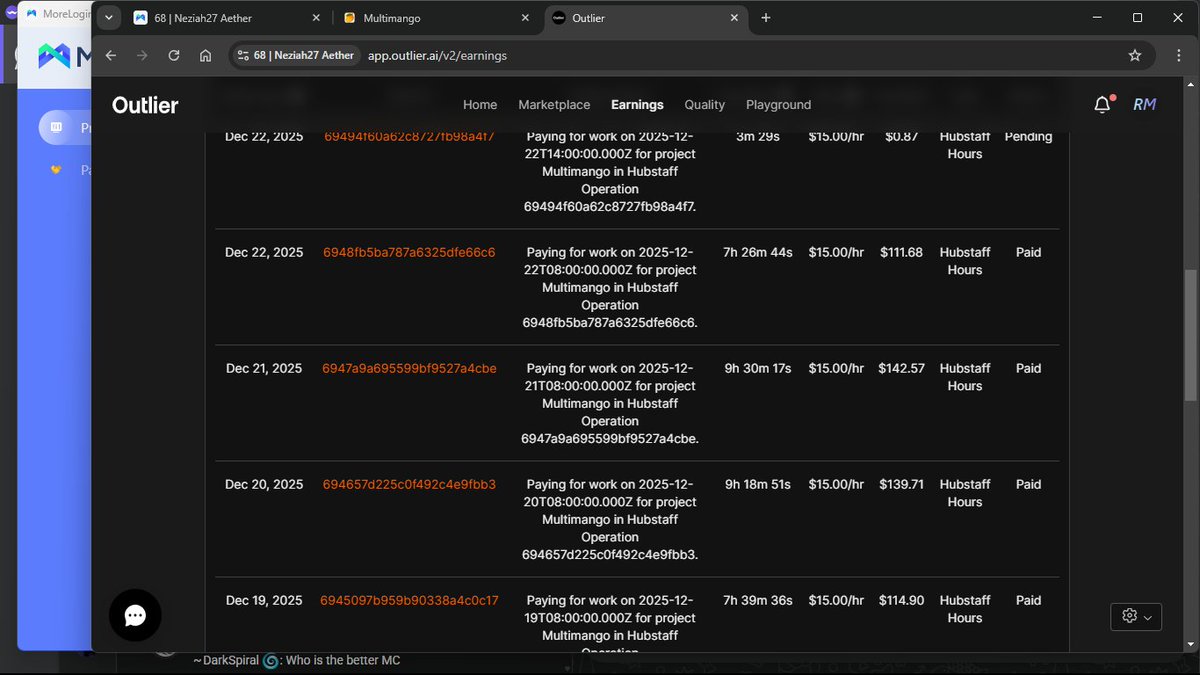Click the Outlier logo

145,105
